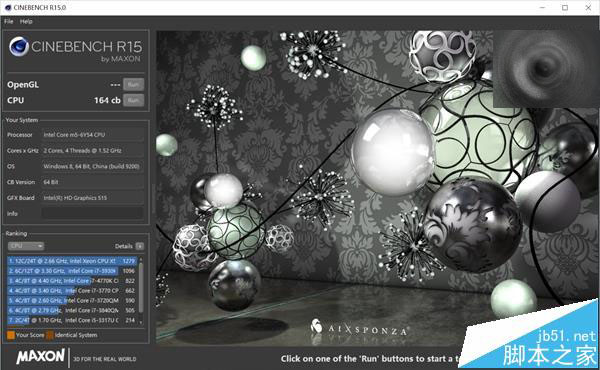Click the OS field showing Windows 8, 64 Bit

coord(93,166)
